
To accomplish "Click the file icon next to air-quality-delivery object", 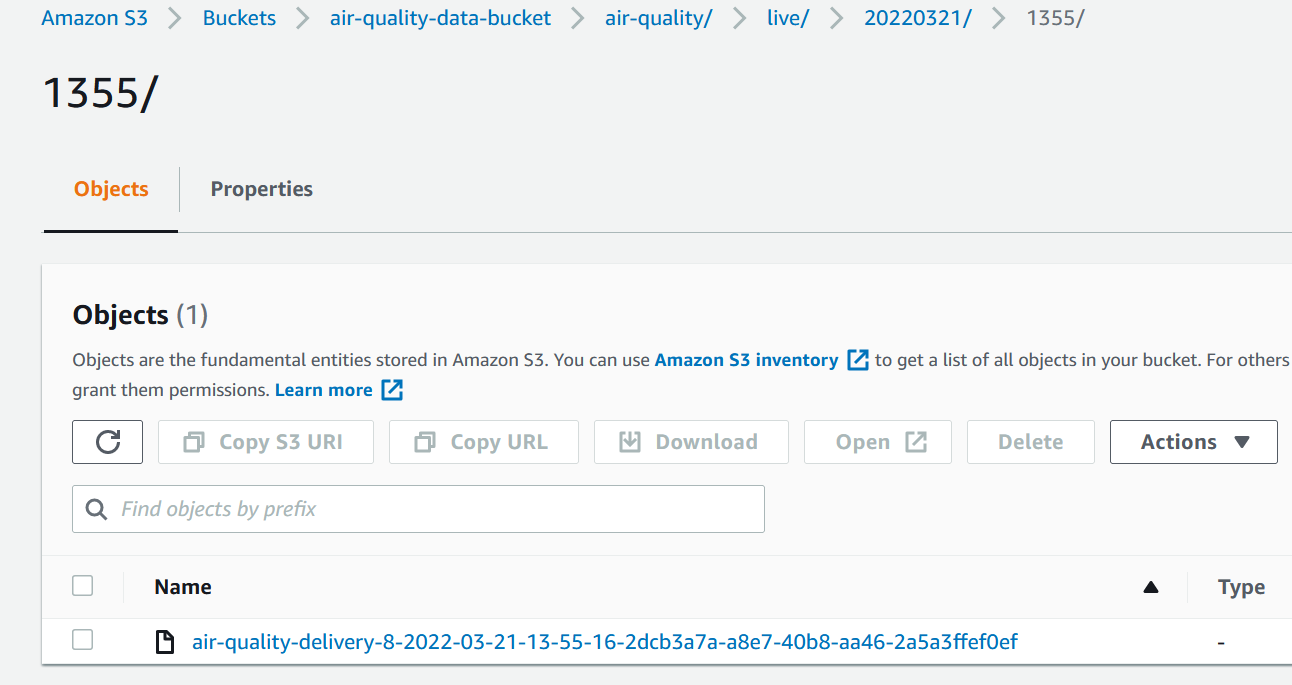I will (x=166, y=642).
